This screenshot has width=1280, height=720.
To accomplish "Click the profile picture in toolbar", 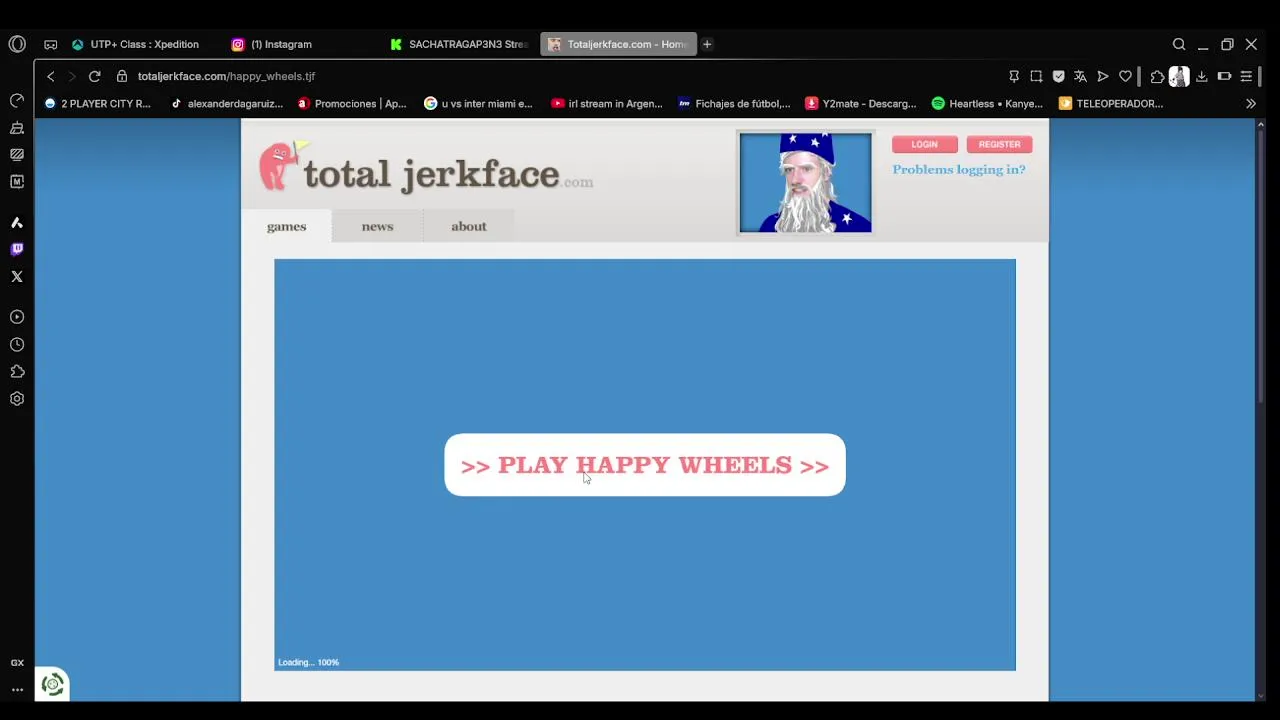I will point(1179,76).
